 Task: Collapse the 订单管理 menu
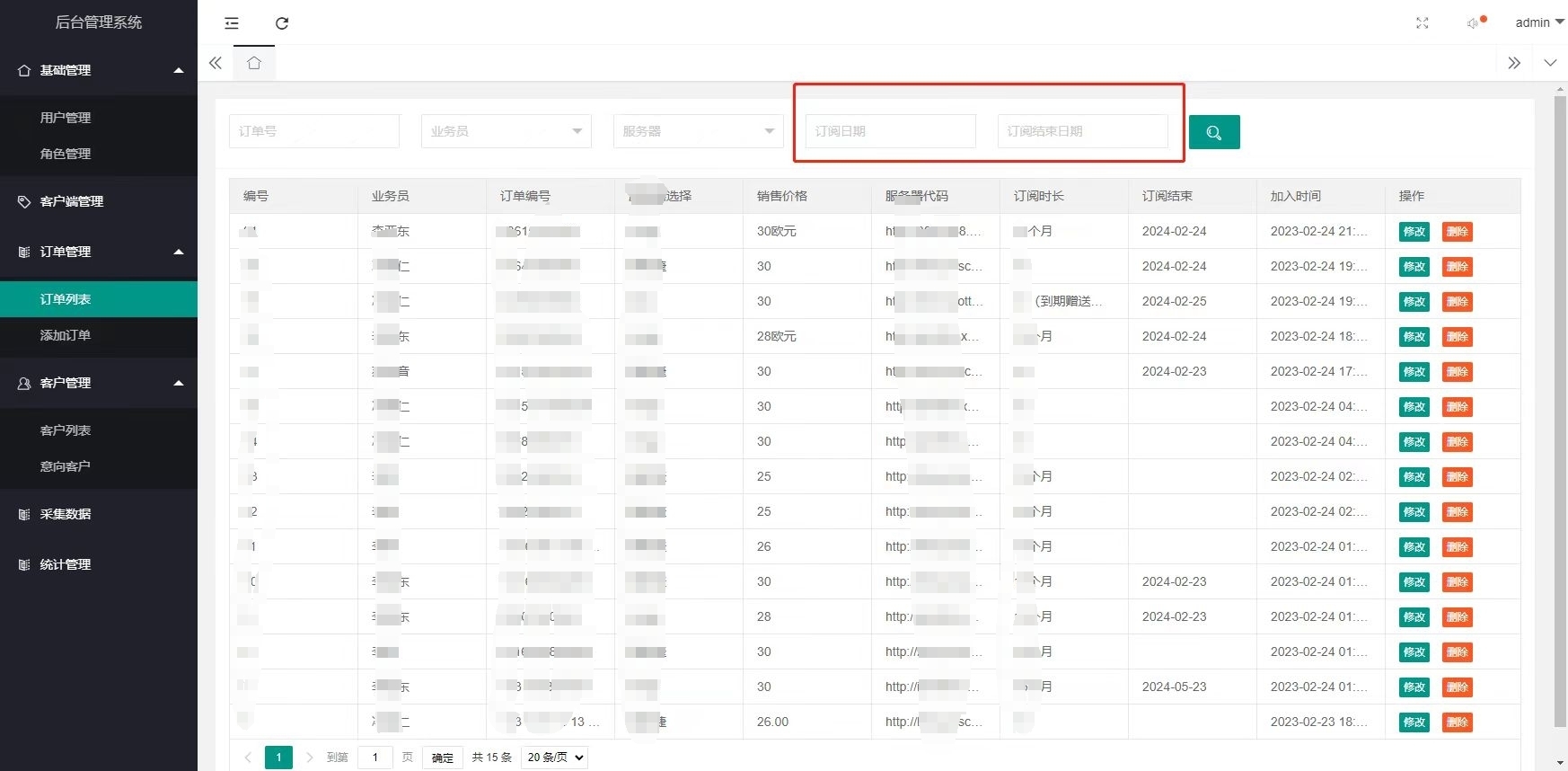(99, 252)
